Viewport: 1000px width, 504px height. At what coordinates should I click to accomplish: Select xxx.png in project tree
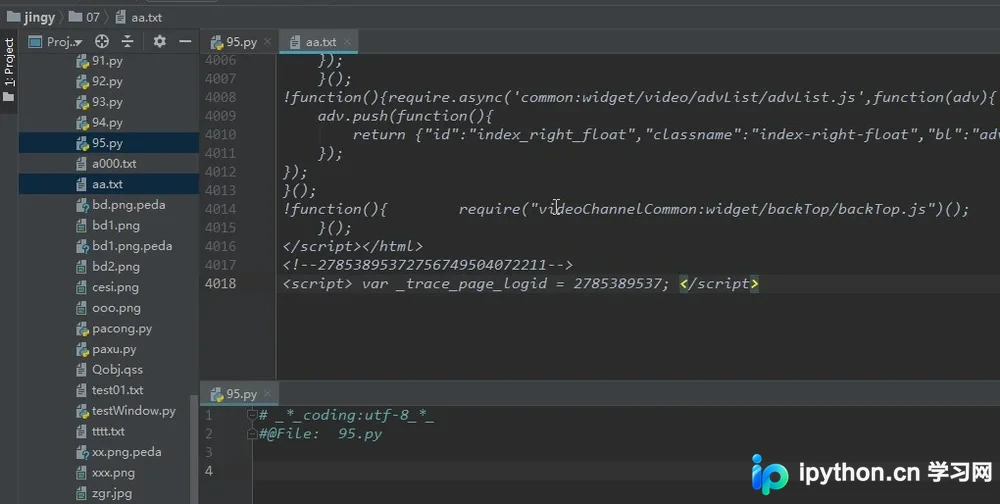pos(113,473)
